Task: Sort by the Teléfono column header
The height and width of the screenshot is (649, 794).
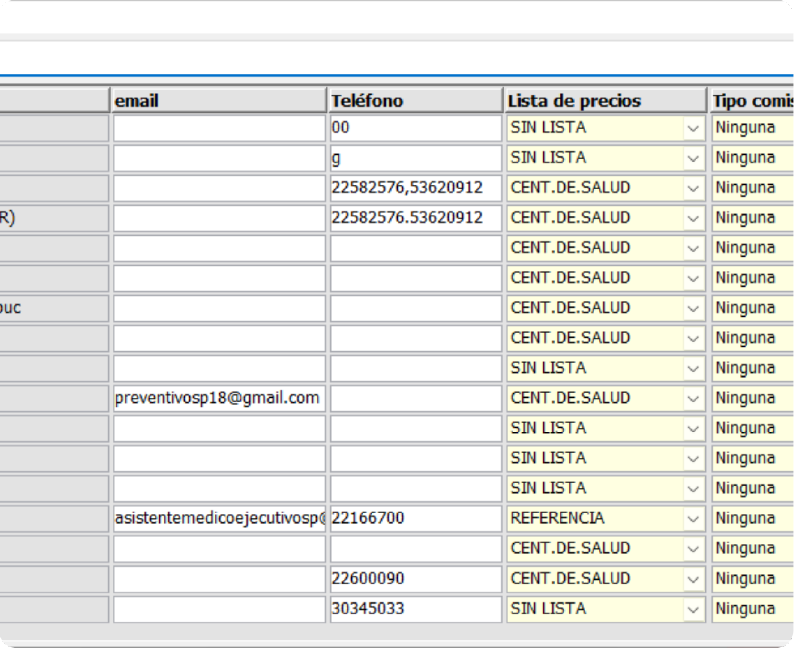Action: (415, 100)
